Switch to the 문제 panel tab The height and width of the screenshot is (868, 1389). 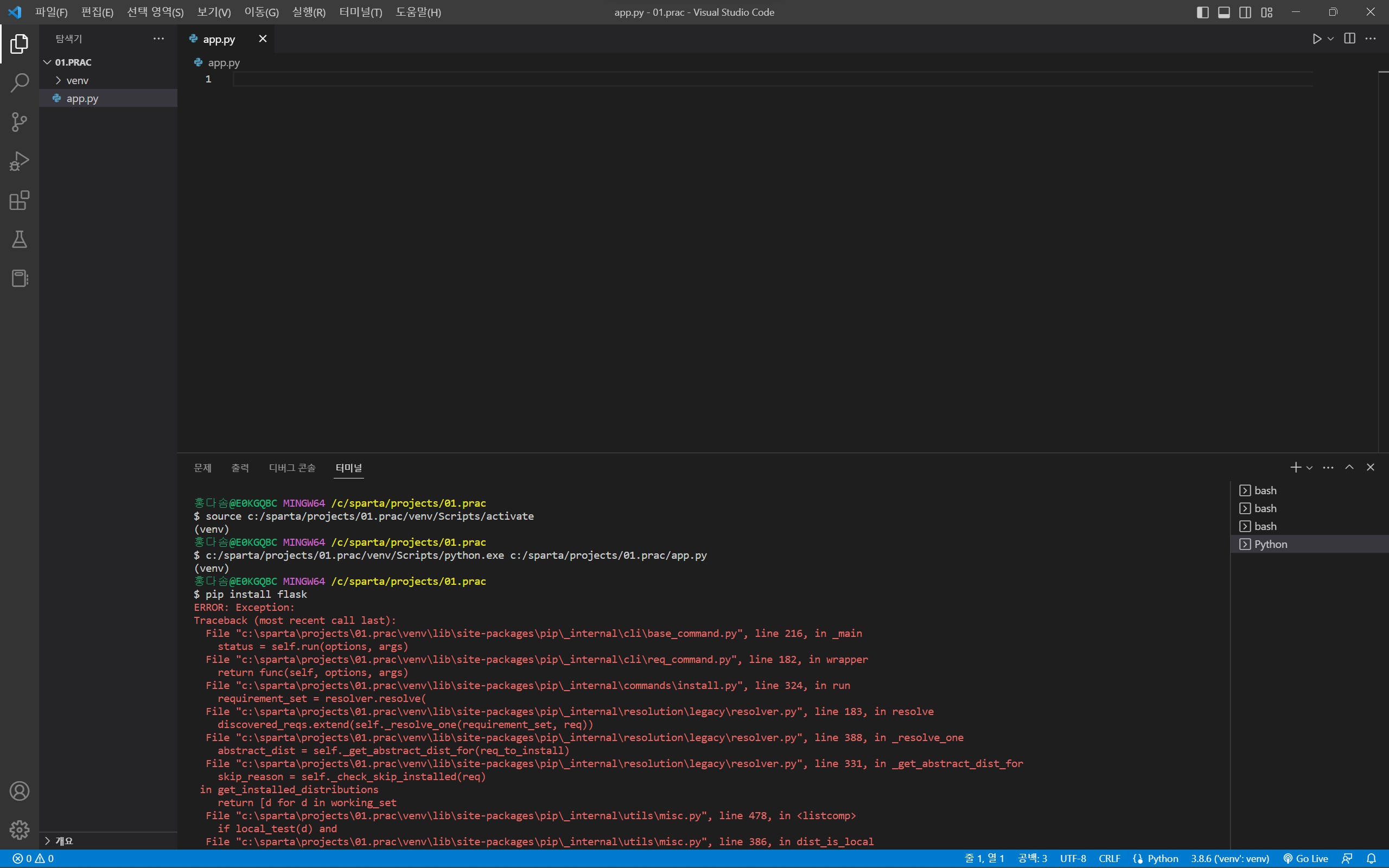pyautogui.click(x=202, y=468)
